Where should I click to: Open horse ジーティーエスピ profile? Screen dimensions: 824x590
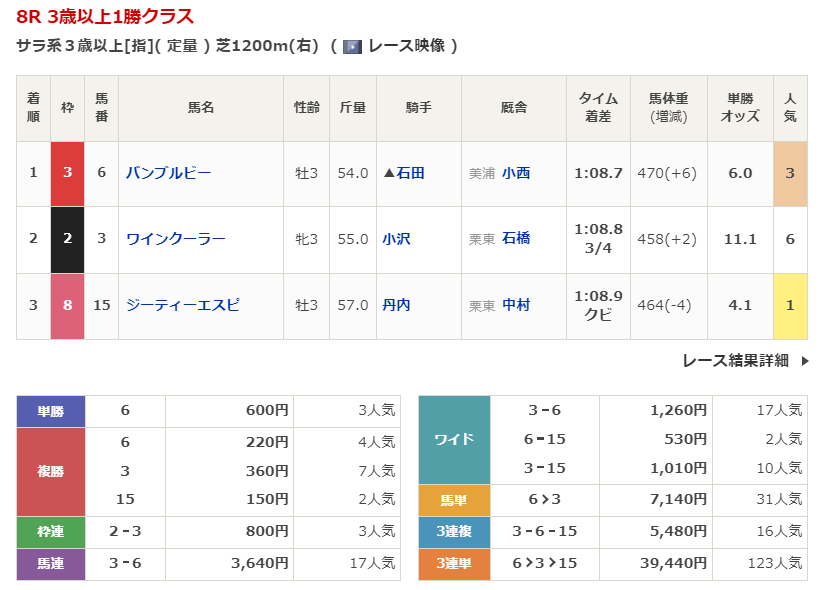pyautogui.click(x=183, y=305)
